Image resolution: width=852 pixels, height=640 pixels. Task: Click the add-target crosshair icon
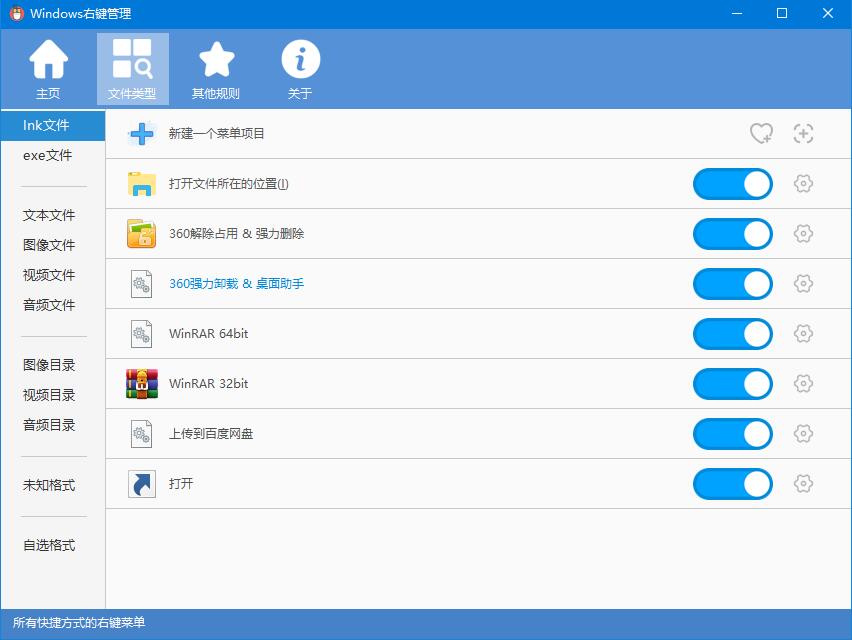coord(803,133)
